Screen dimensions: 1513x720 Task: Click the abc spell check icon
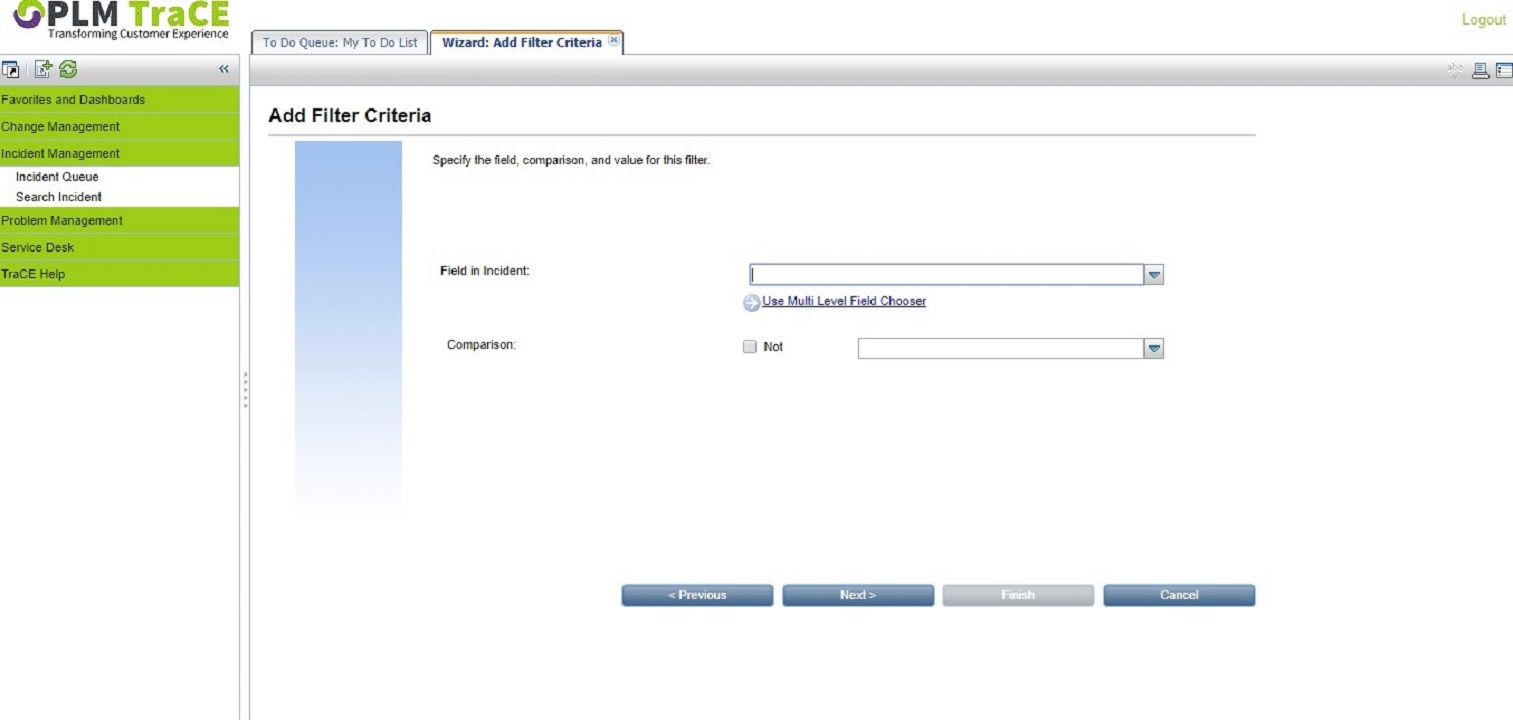(1455, 70)
